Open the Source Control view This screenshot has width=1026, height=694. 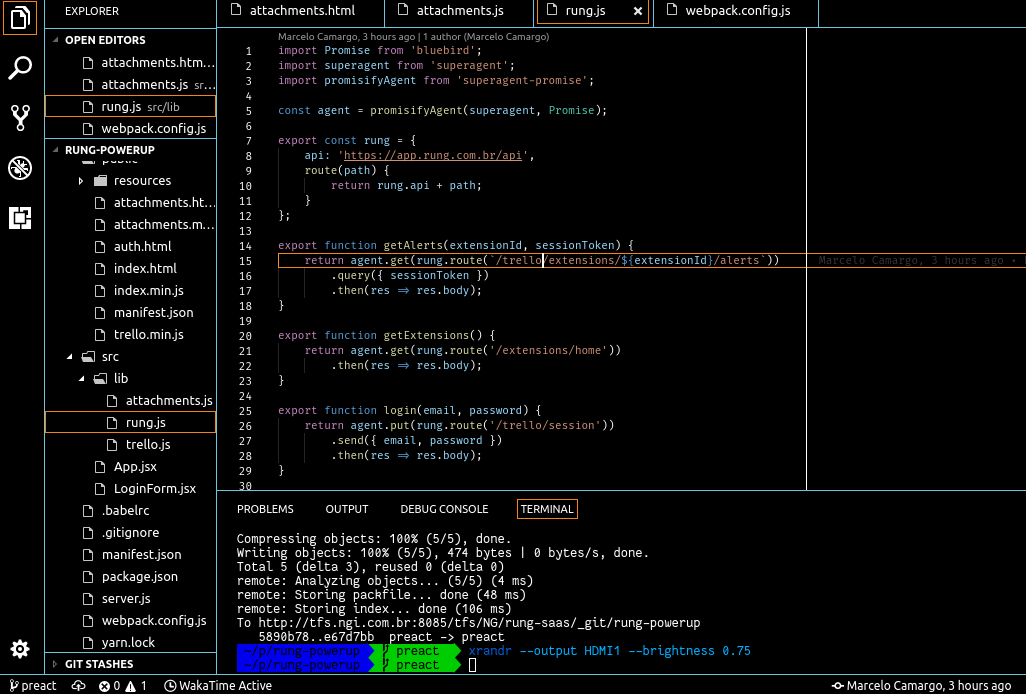pos(20,118)
